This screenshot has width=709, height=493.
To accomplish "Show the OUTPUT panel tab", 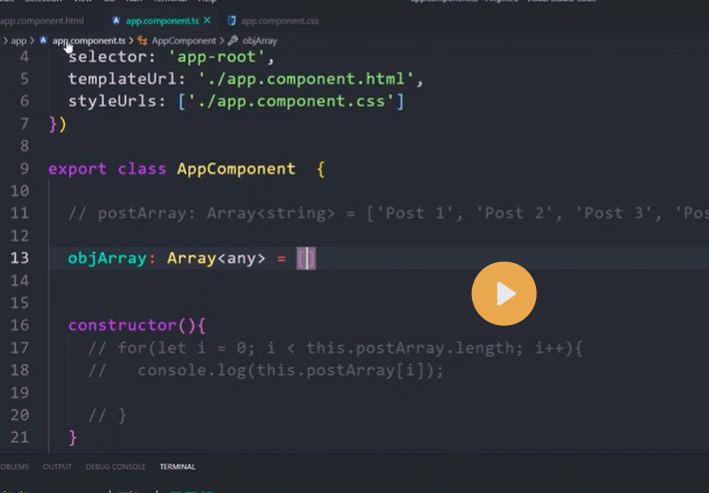I will tap(57, 467).
